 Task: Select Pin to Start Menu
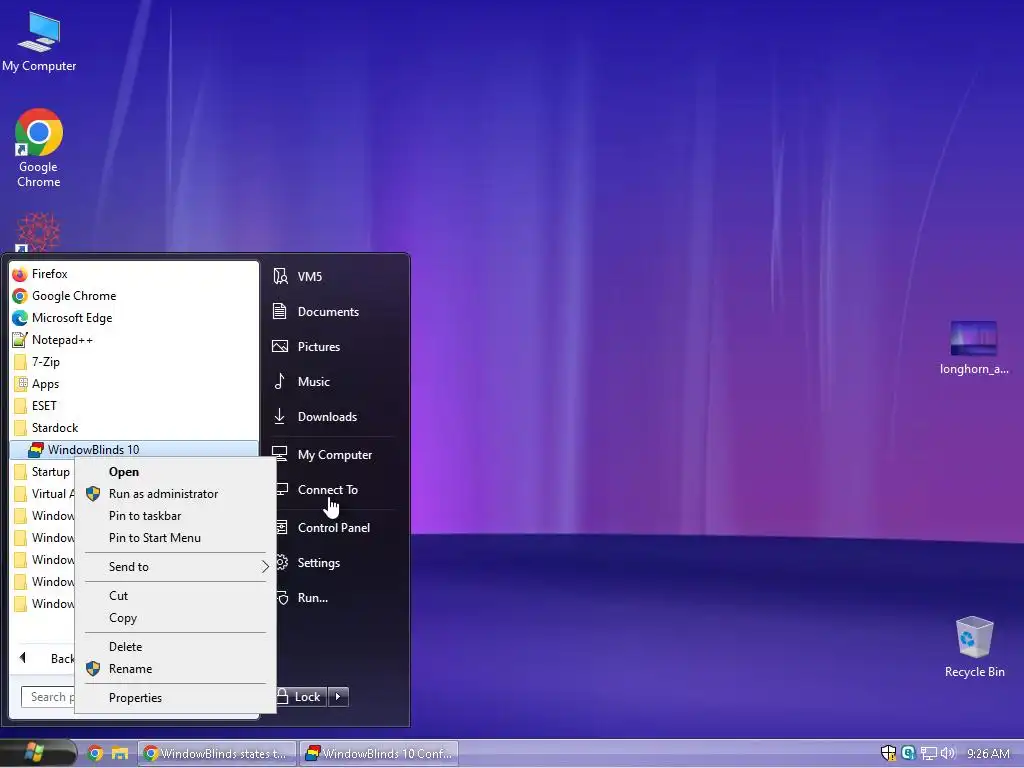(176, 538)
